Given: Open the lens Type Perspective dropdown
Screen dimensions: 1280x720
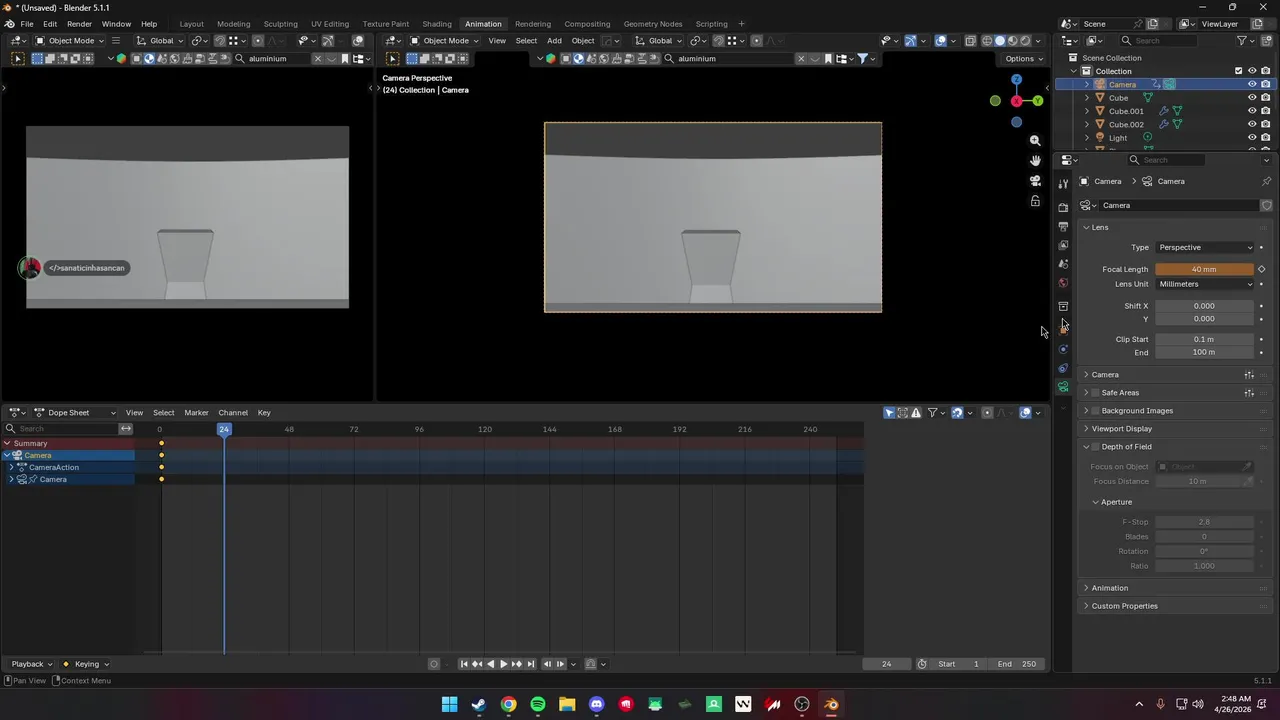Looking at the screenshot, I should click(1204, 247).
